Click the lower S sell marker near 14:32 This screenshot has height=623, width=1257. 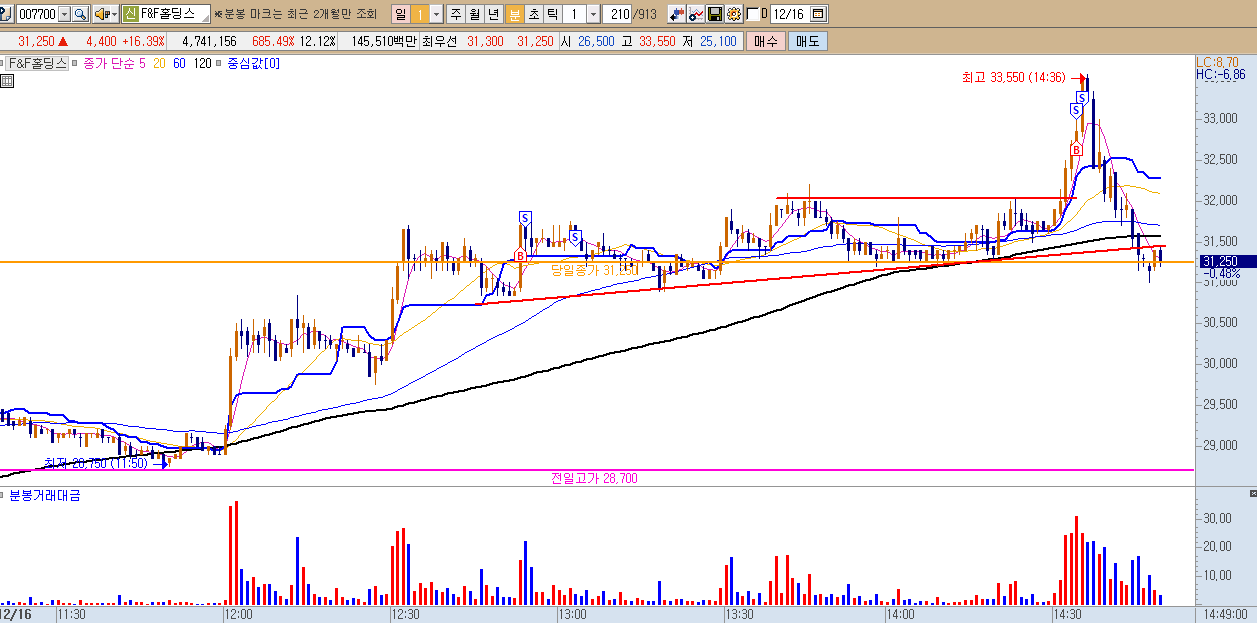pos(1078,110)
